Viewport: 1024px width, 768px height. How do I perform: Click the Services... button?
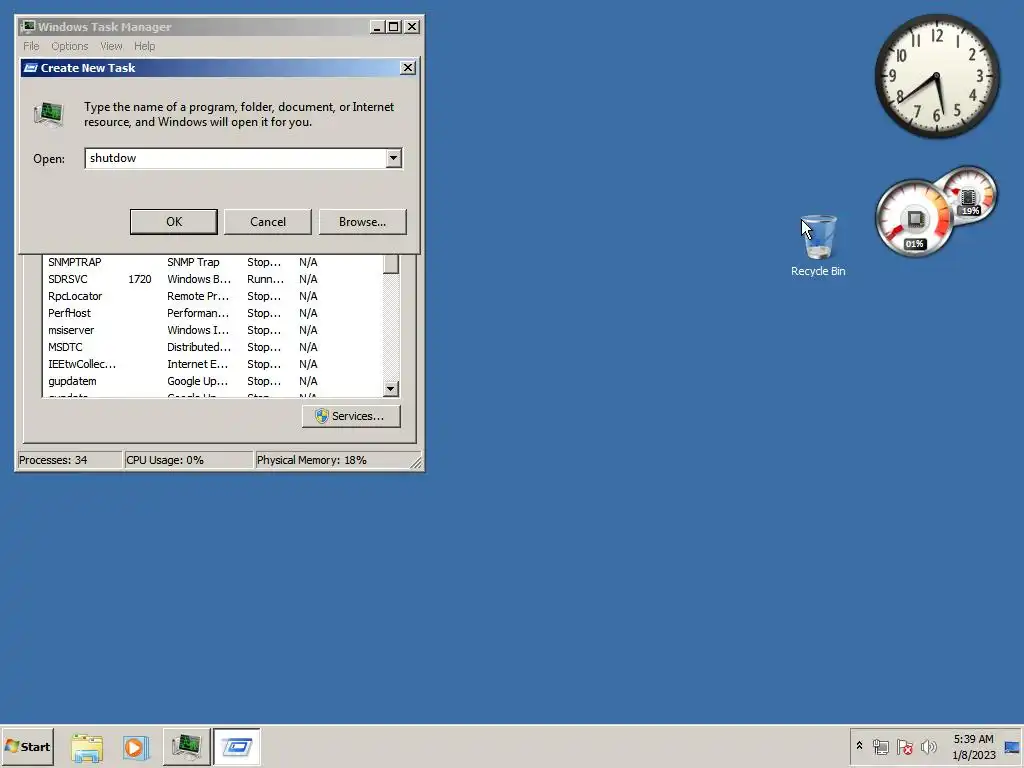pyautogui.click(x=351, y=416)
